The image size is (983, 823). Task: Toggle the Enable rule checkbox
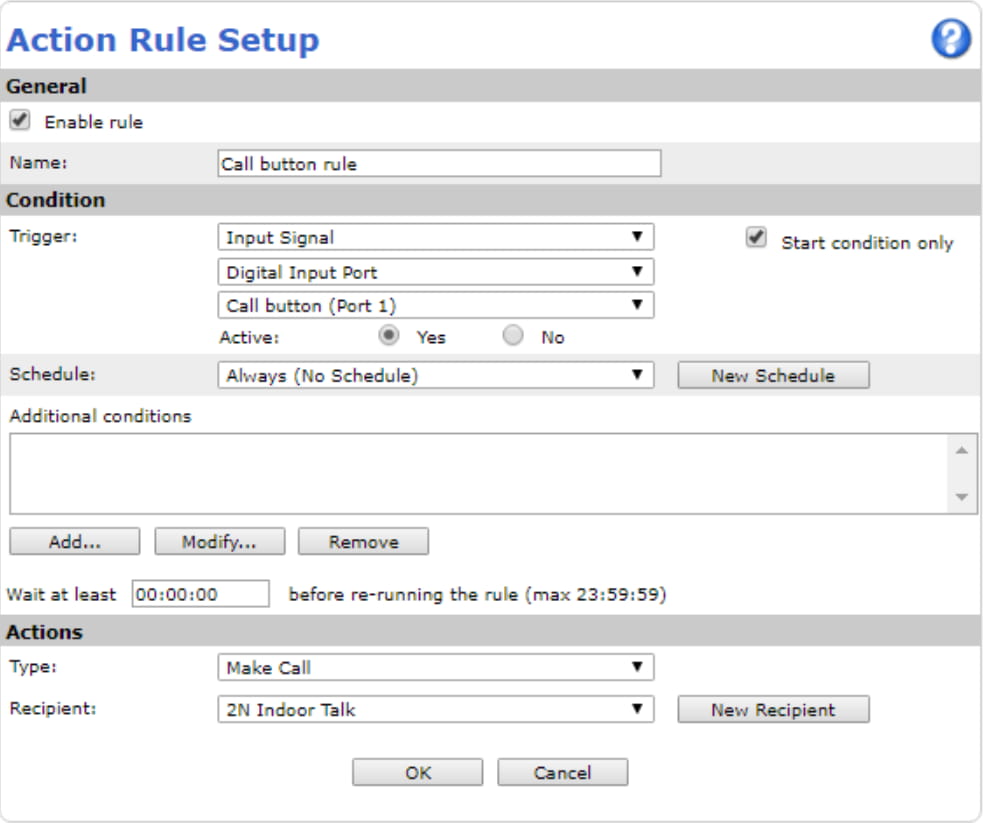click(20, 120)
